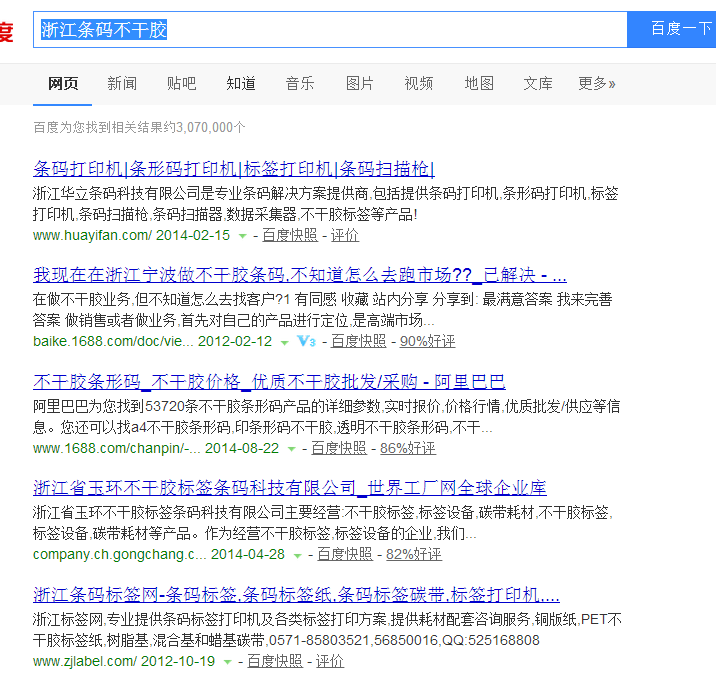716x676 pixels.
Task: Click the search box containing 浙江条码不干胶
Action: (330, 30)
